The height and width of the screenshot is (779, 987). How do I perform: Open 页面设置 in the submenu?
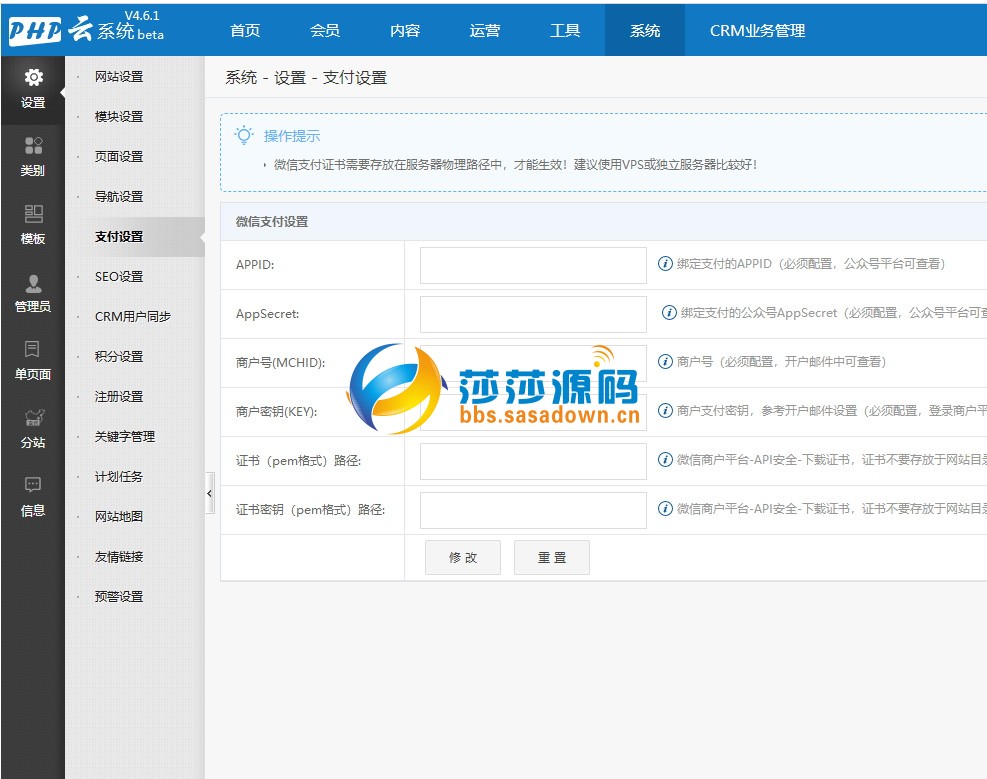tap(119, 157)
